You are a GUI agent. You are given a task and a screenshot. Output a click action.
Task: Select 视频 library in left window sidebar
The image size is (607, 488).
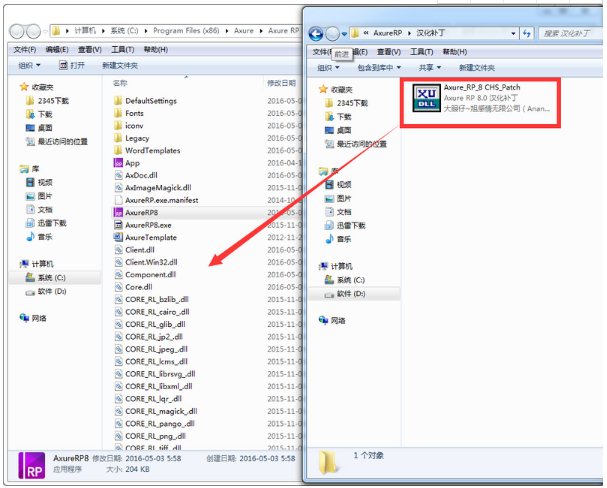(39, 182)
